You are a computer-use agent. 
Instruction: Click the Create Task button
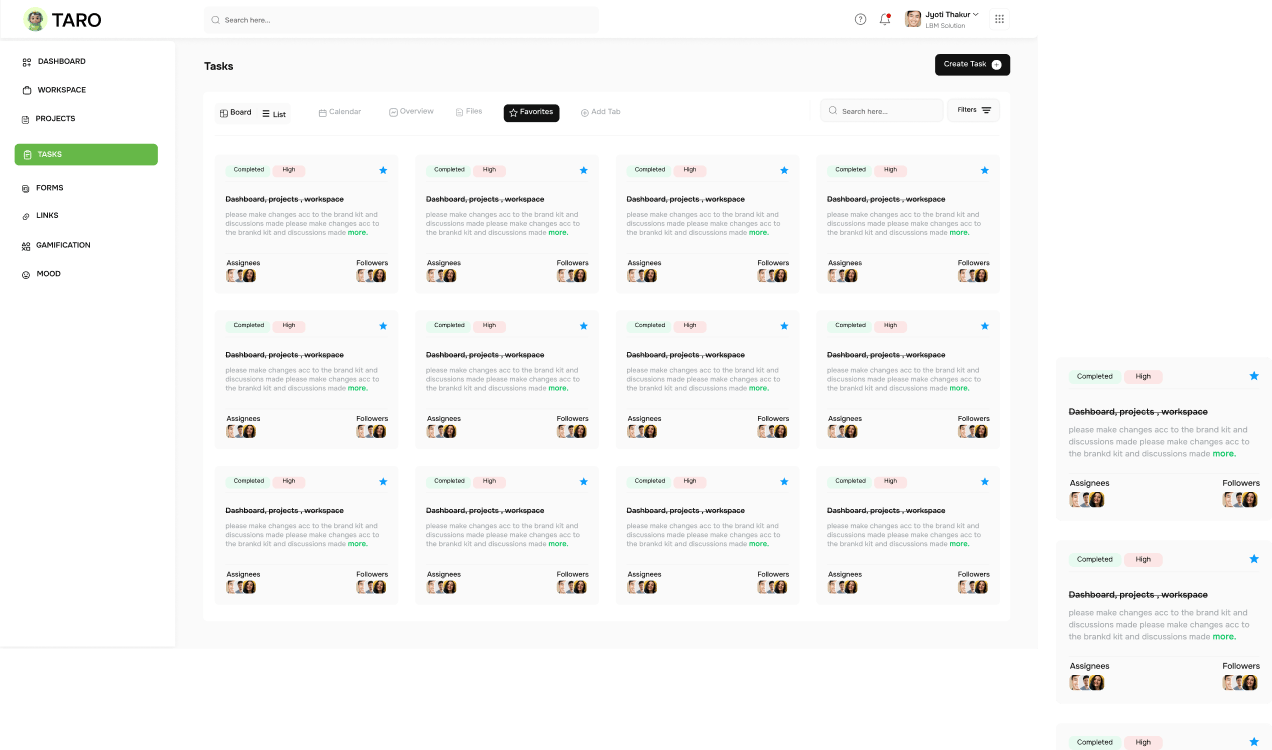pos(972,64)
